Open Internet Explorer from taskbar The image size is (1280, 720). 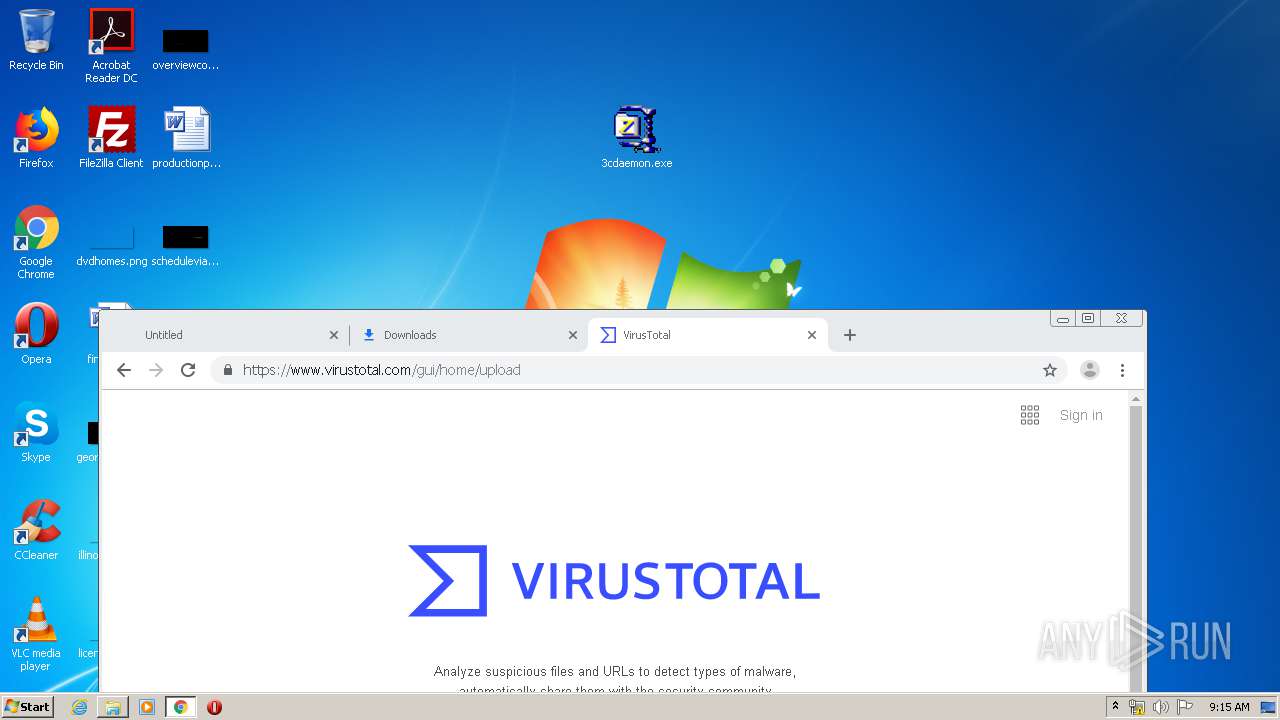click(x=79, y=707)
